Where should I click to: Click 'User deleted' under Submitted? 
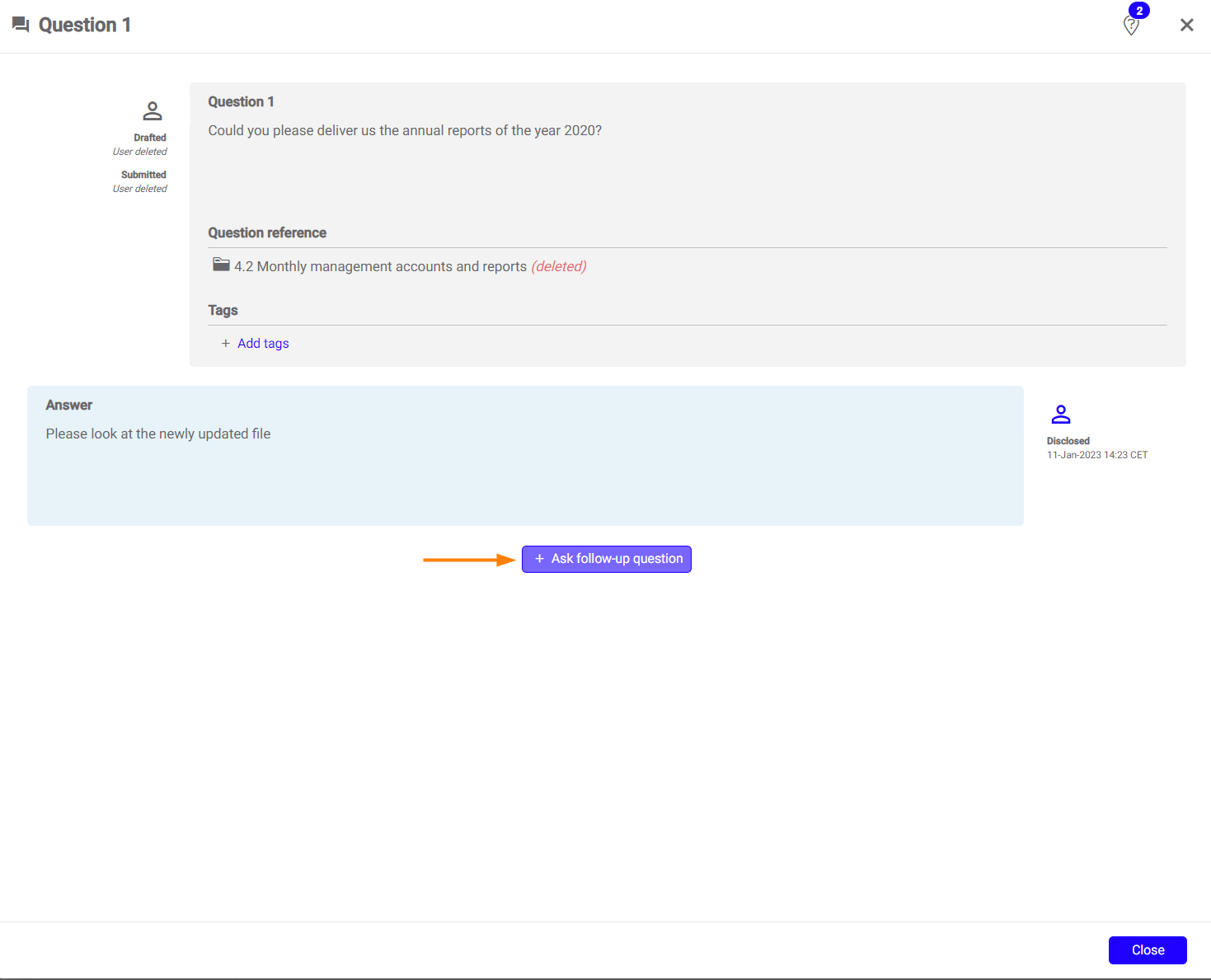tap(140, 189)
